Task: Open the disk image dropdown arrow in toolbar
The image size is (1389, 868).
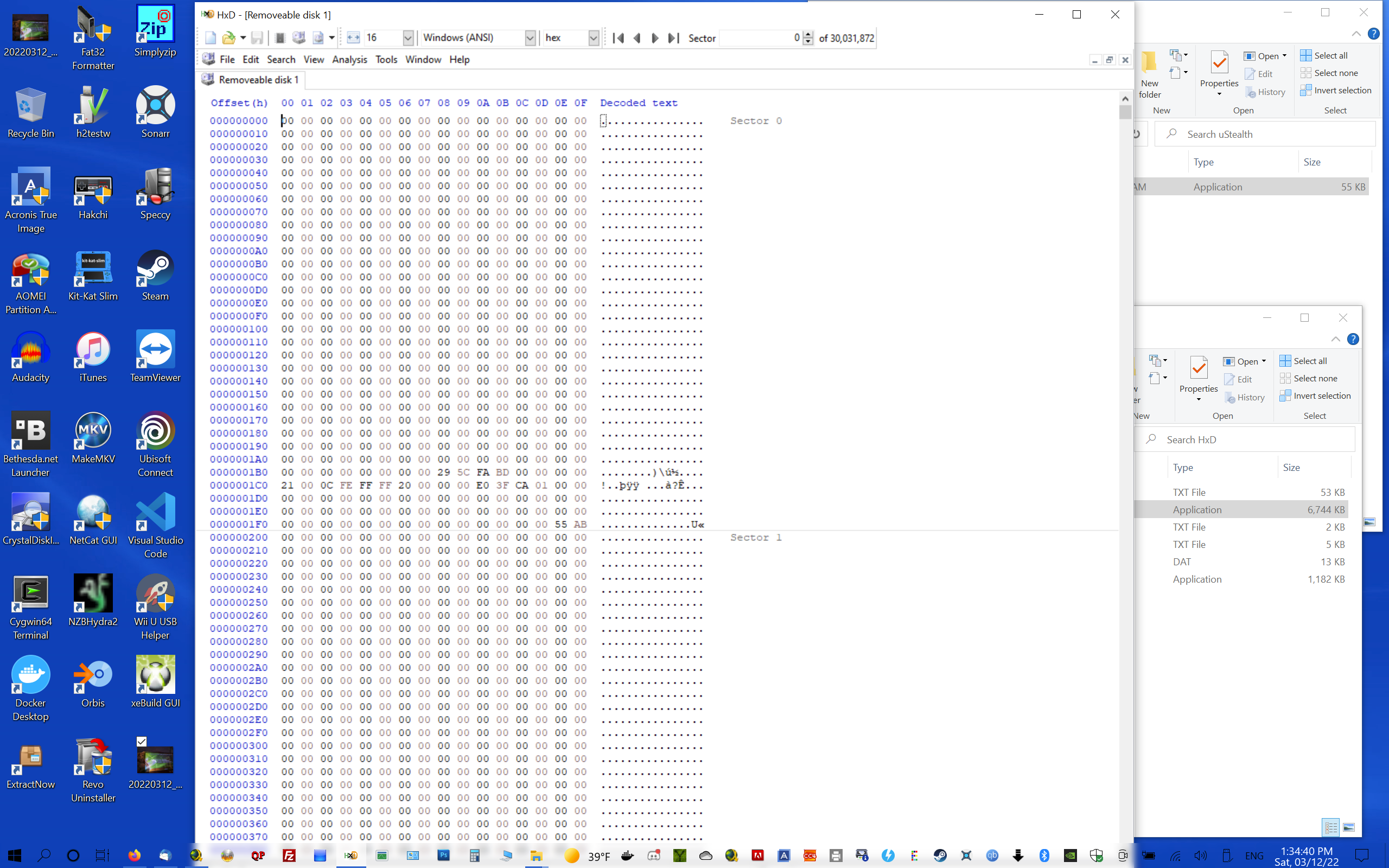Action: pos(332,38)
